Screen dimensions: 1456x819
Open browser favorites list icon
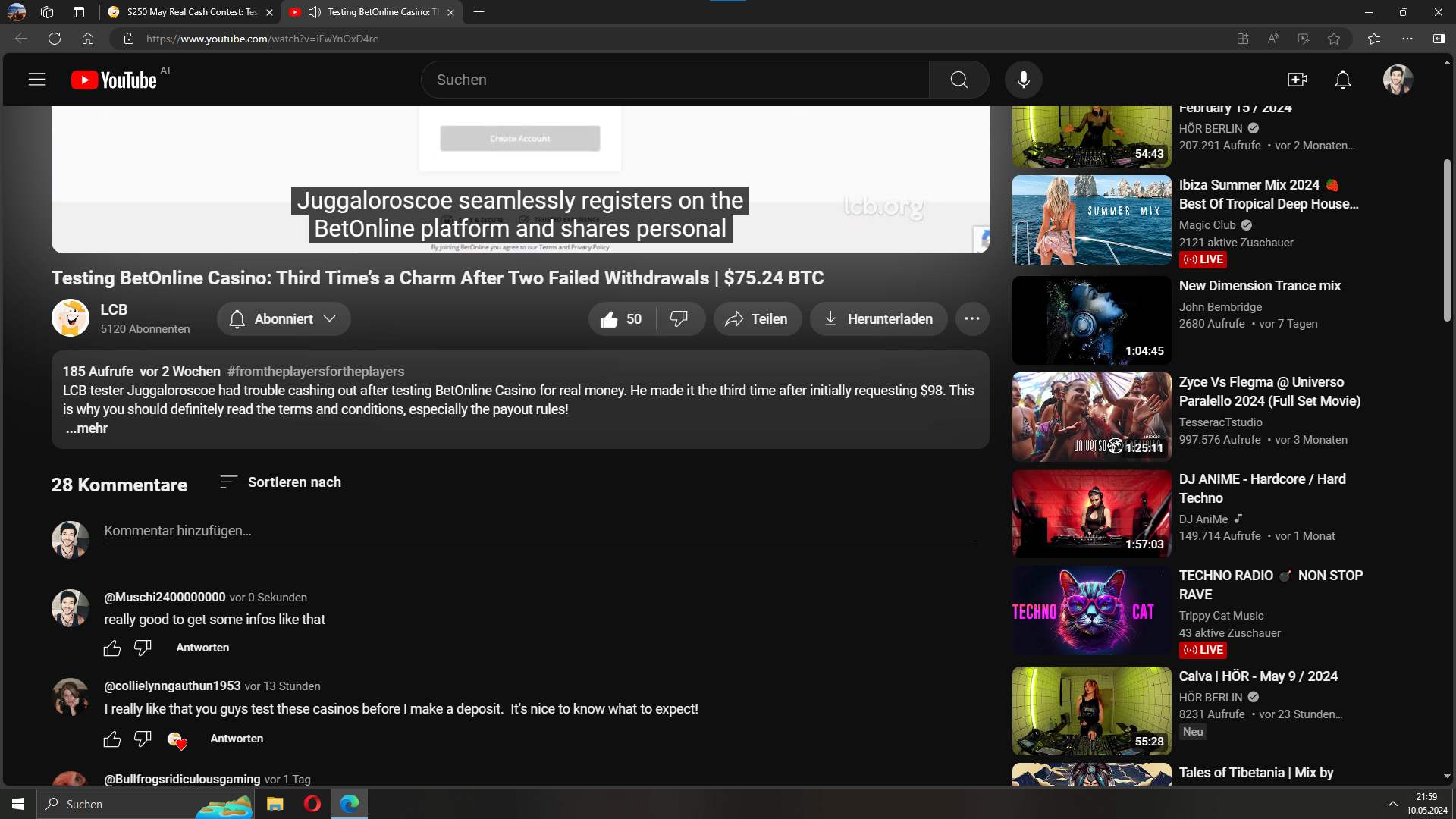(x=1374, y=39)
